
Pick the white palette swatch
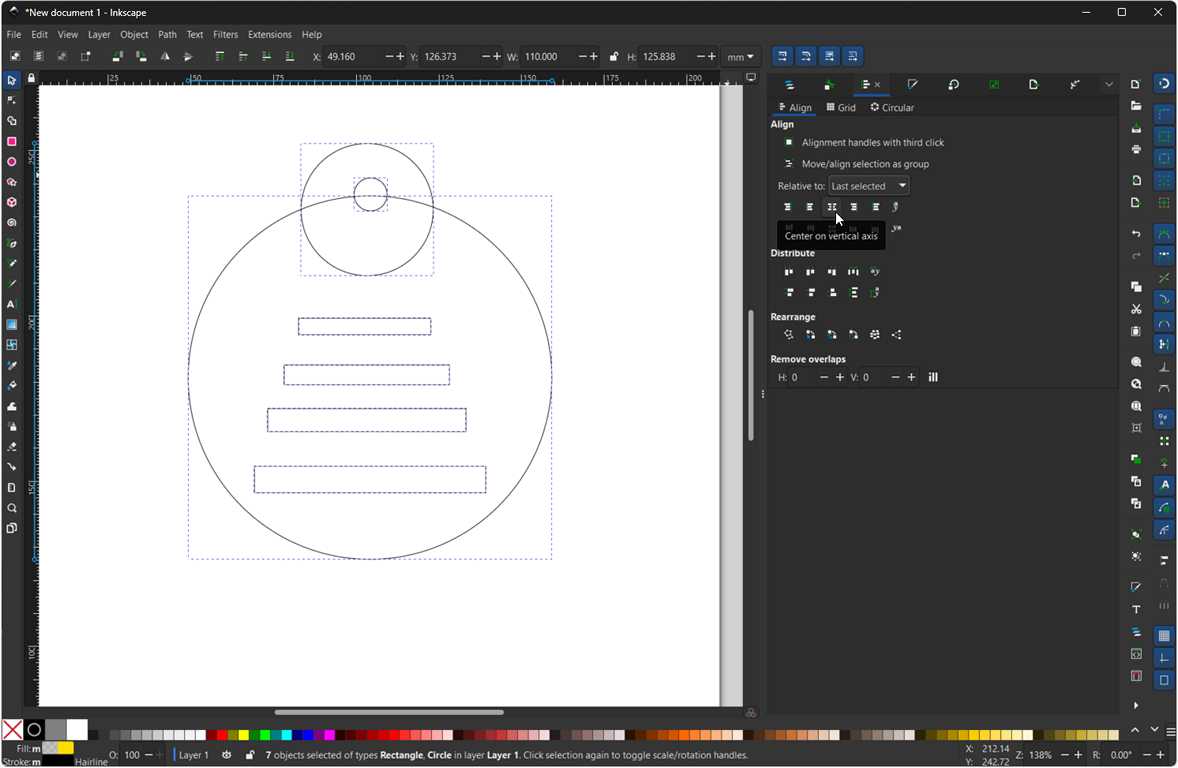click(77, 730)
